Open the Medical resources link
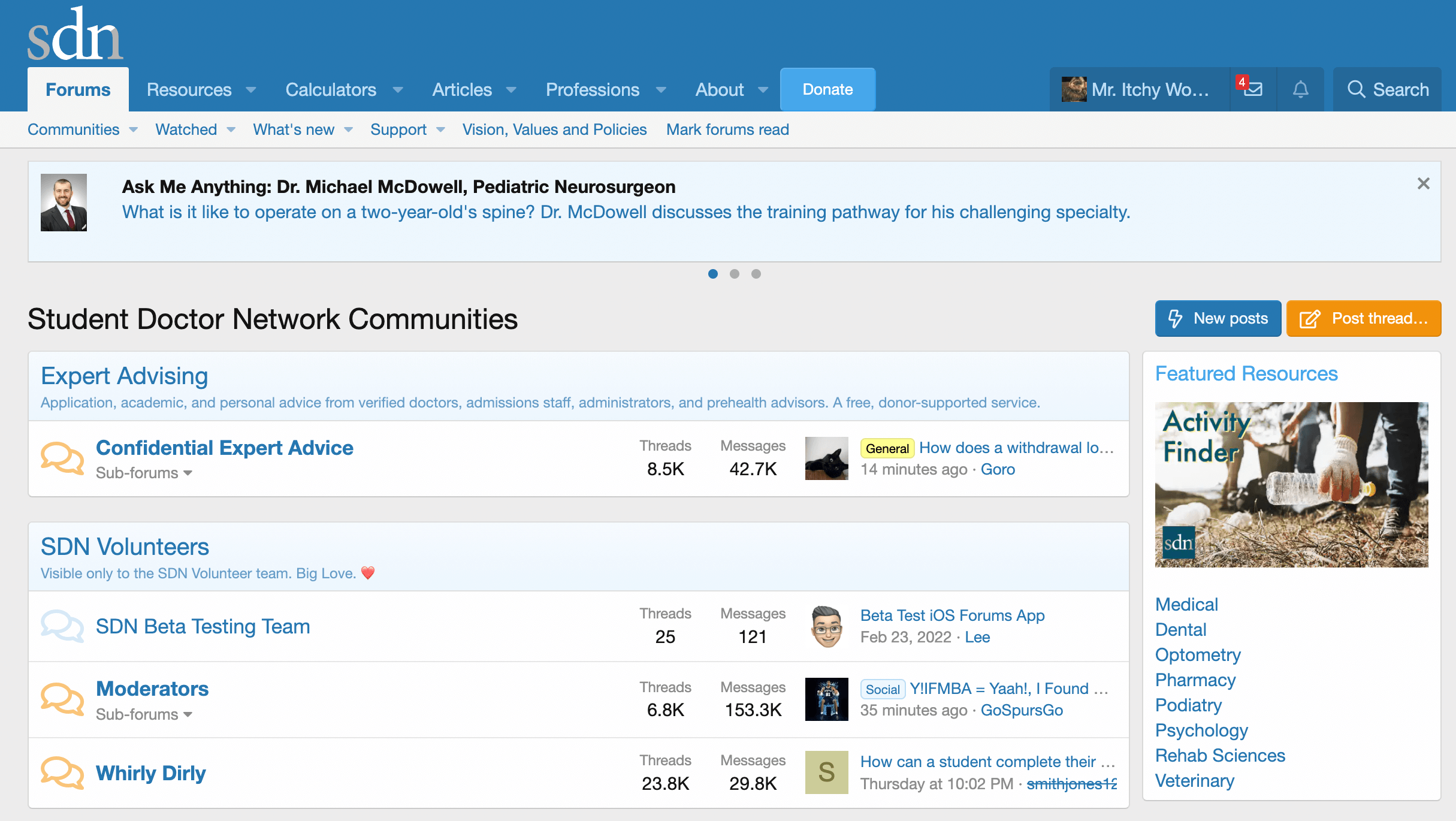The height and width of the screenshot is (821, 1456). pos(1186,604)
